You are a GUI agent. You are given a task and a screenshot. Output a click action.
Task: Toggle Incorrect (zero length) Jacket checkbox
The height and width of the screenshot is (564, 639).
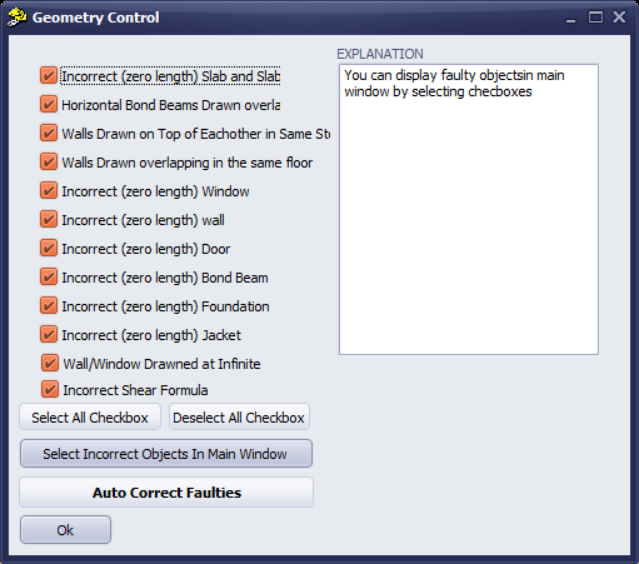pos(48,334)
